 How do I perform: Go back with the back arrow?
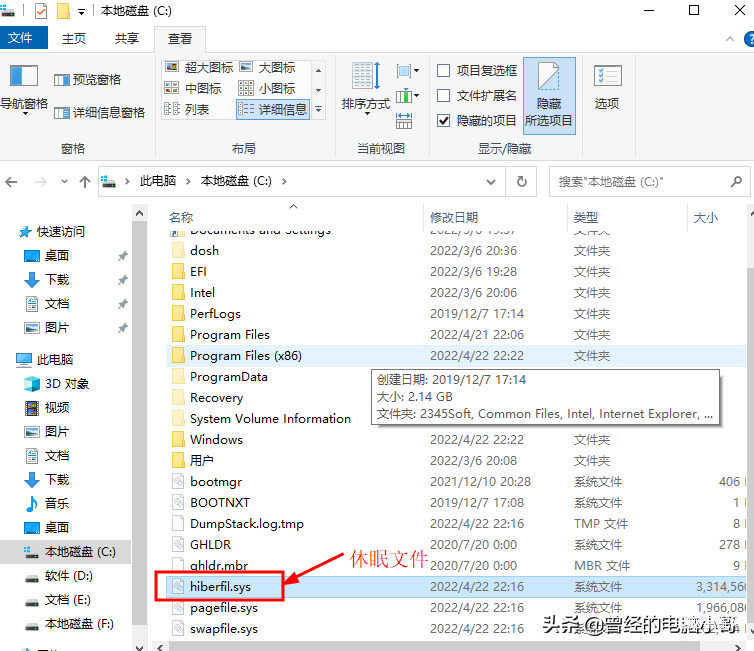(x=12, y=182)
